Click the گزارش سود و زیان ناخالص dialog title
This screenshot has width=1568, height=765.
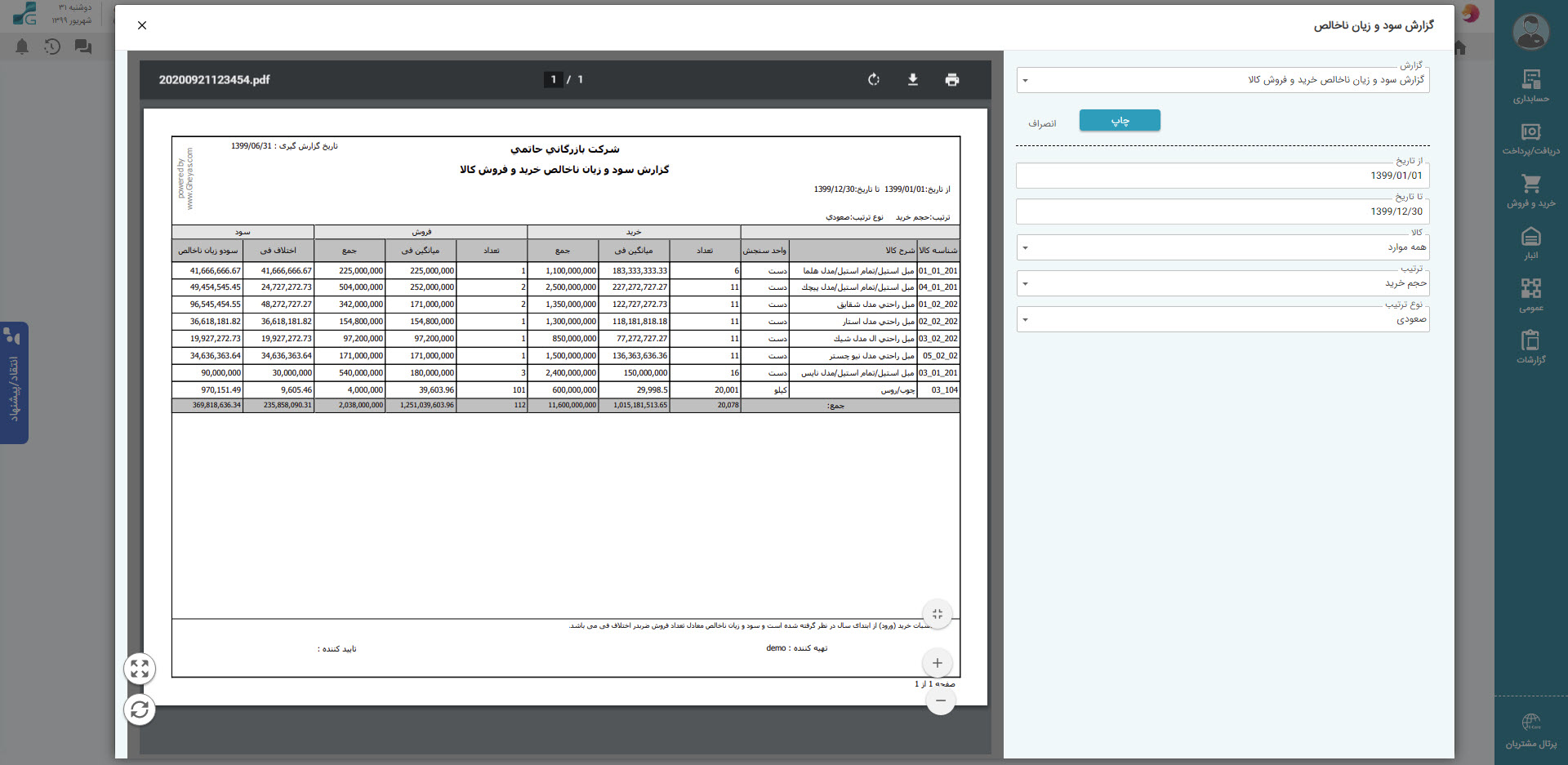point(1374,25)
